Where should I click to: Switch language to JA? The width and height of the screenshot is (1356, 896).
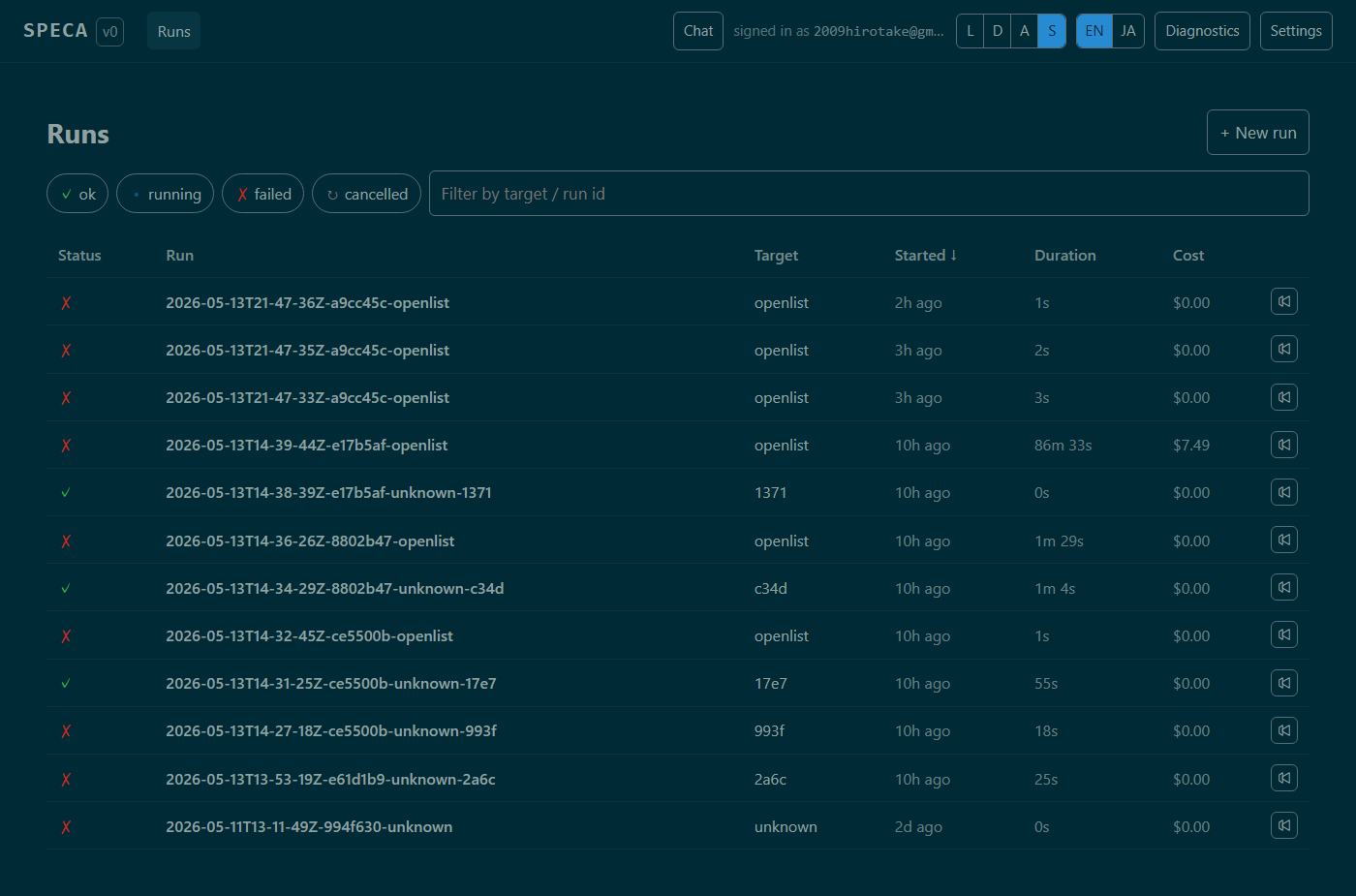(x=1128, y=31)
